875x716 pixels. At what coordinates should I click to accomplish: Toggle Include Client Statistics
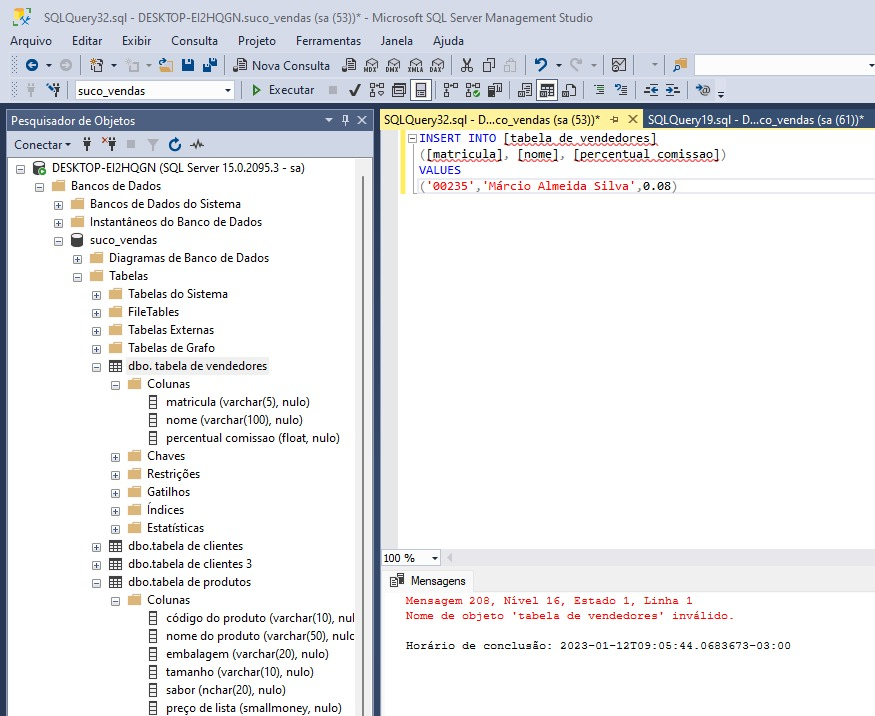(x=495, y=90)
